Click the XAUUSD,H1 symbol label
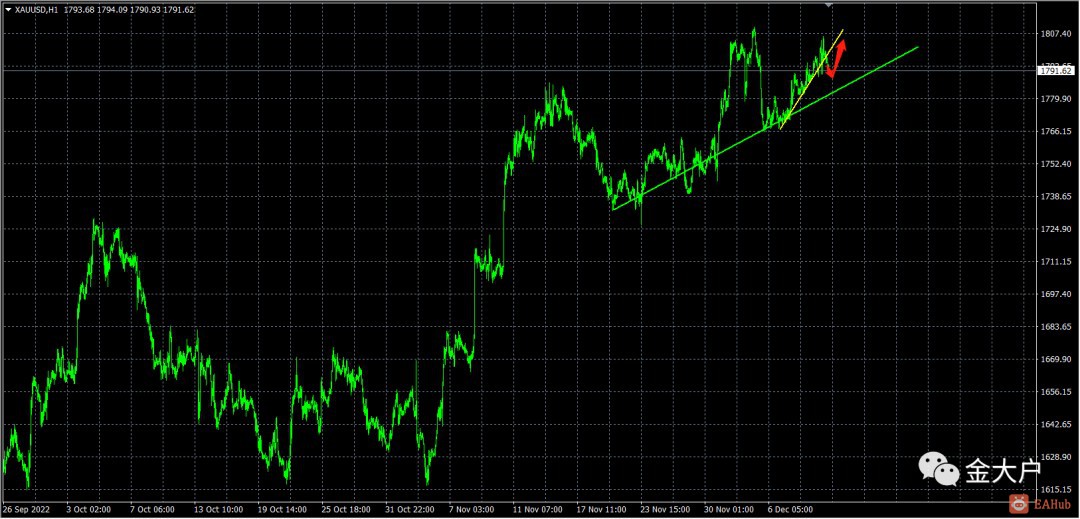Screen dimensions: 1080x519 37,10
